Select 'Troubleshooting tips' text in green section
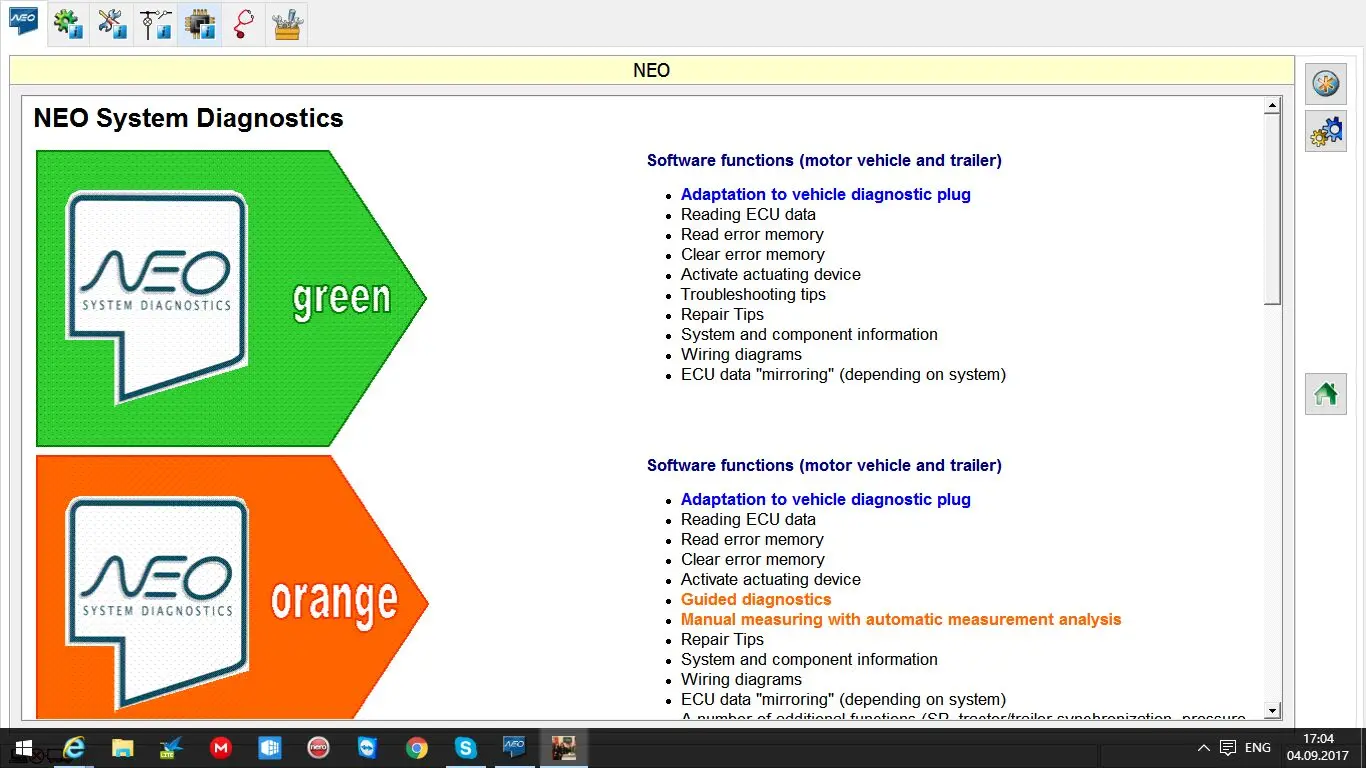The width and height of the screenshot is (1366, 768). tap(754, 294)
